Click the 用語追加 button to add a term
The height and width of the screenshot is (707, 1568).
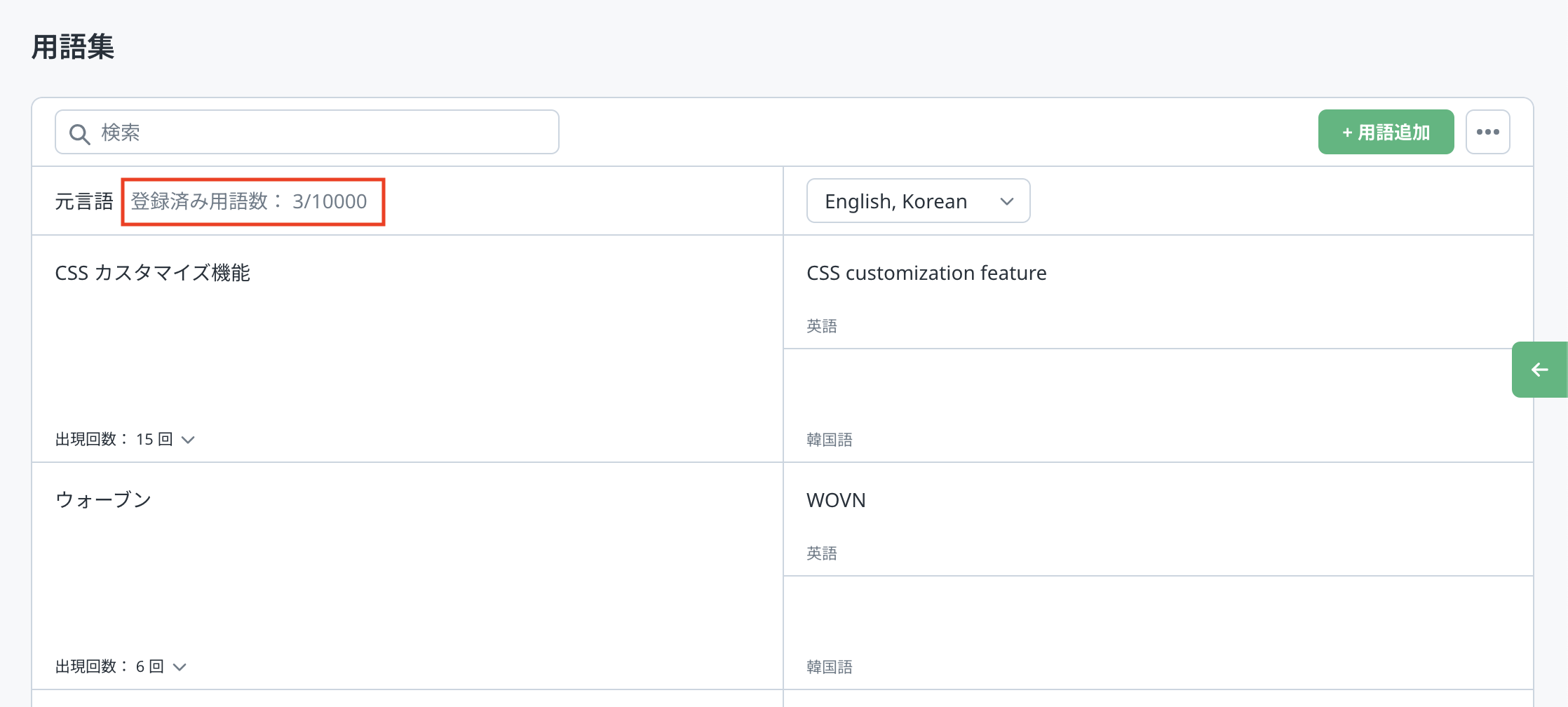click(1386, 132)
